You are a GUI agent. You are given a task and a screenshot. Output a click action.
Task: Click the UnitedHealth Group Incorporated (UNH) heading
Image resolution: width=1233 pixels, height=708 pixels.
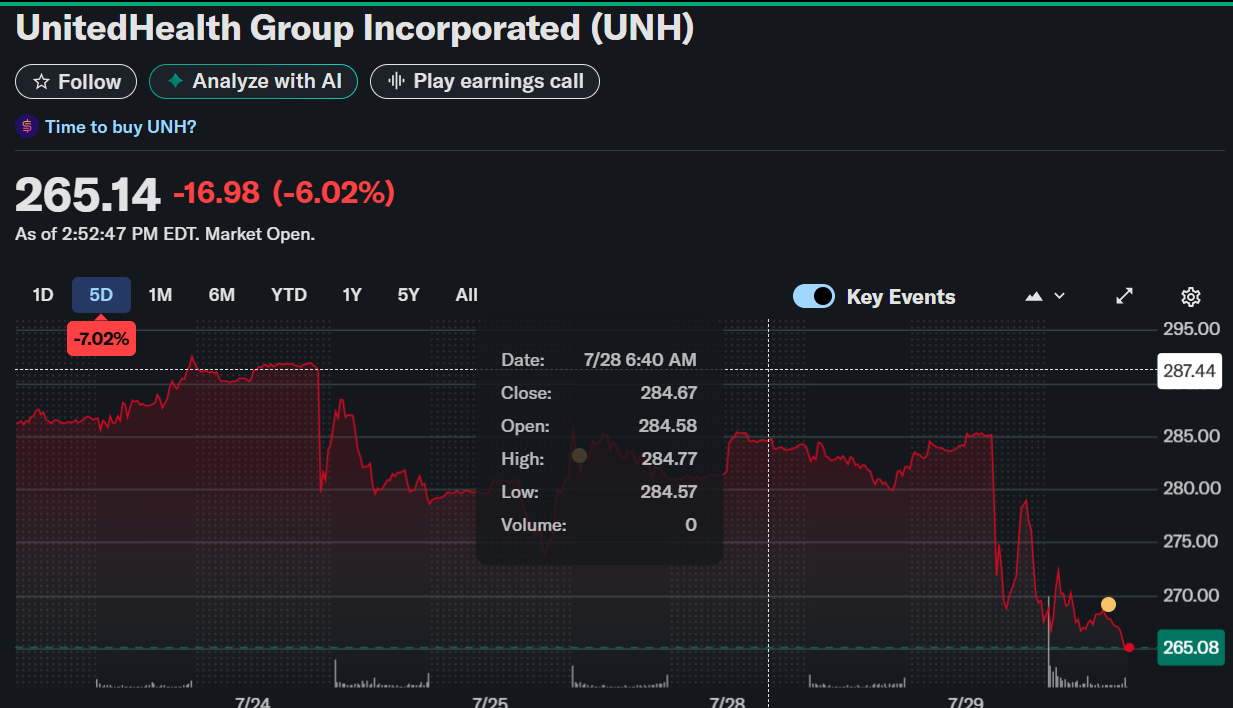click(355, 28)
